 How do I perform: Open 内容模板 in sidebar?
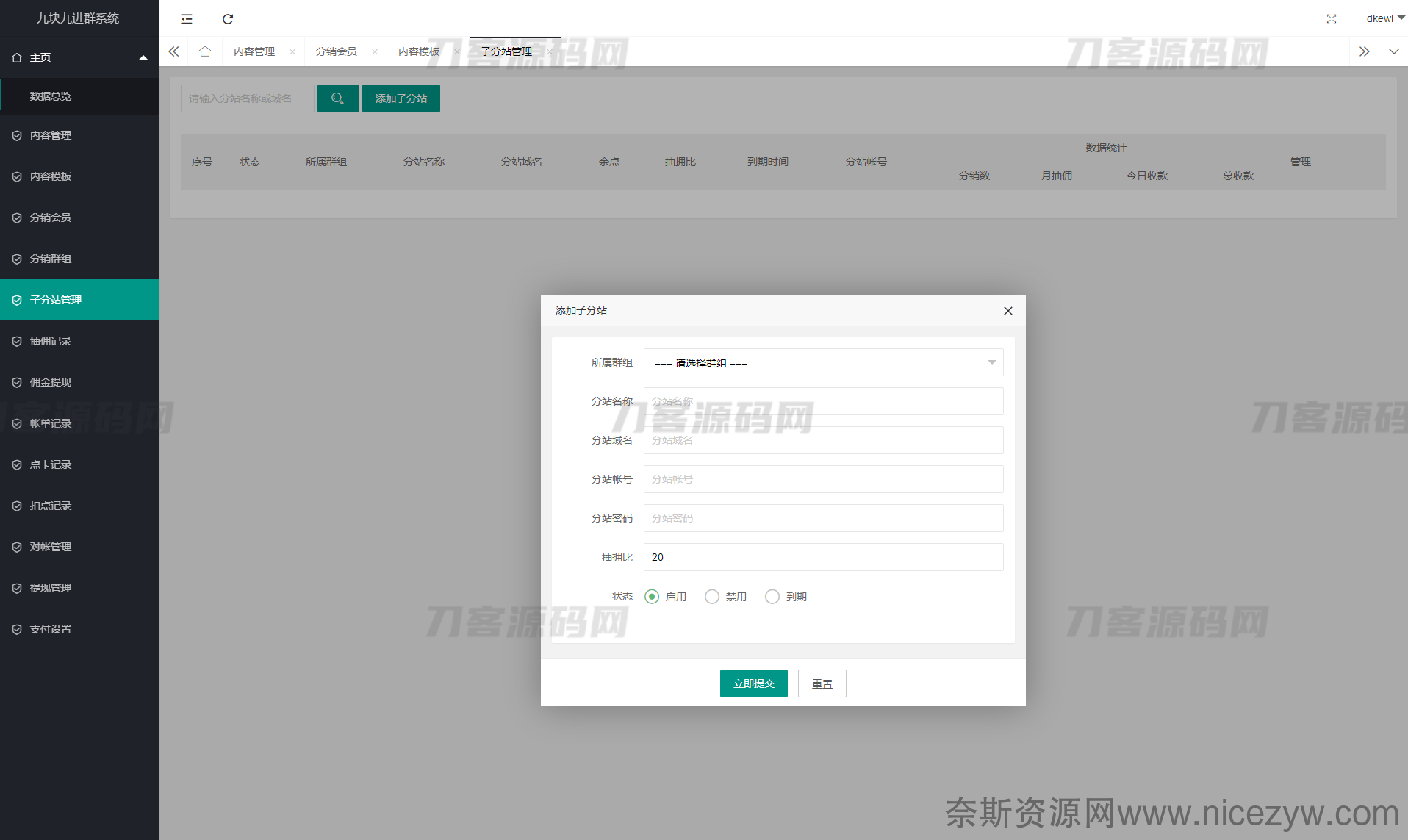[79, 176]
